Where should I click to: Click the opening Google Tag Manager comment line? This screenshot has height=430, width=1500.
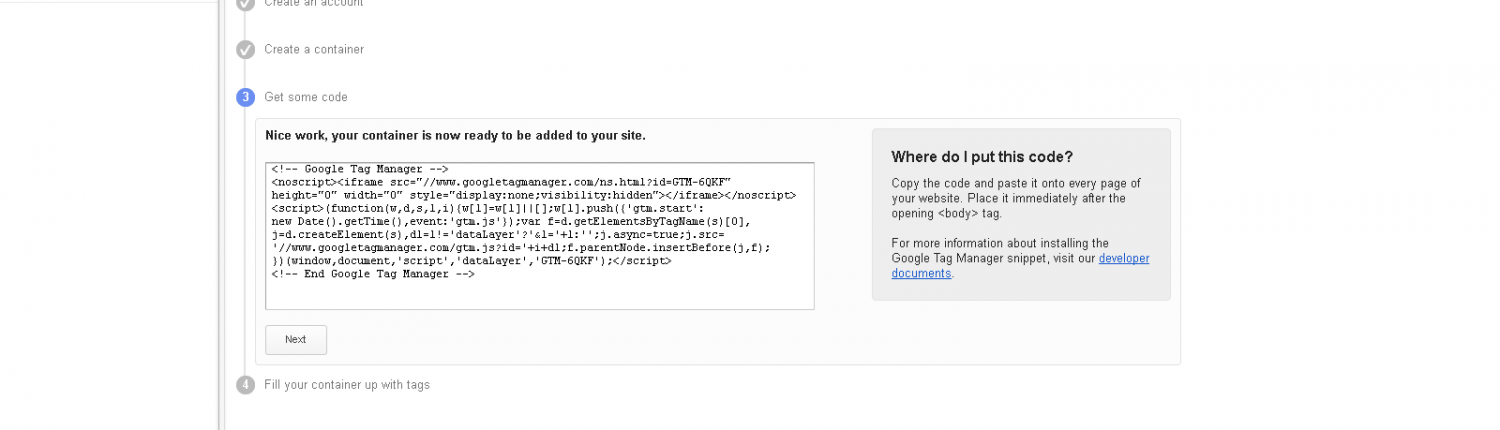tap(360, 170)
